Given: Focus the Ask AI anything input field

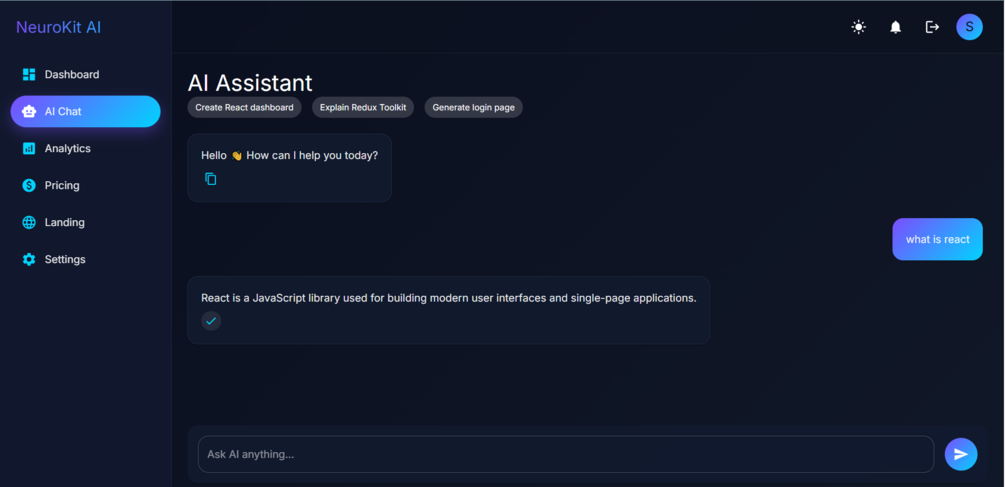Looking at the screenshot, I should point(566,454).
